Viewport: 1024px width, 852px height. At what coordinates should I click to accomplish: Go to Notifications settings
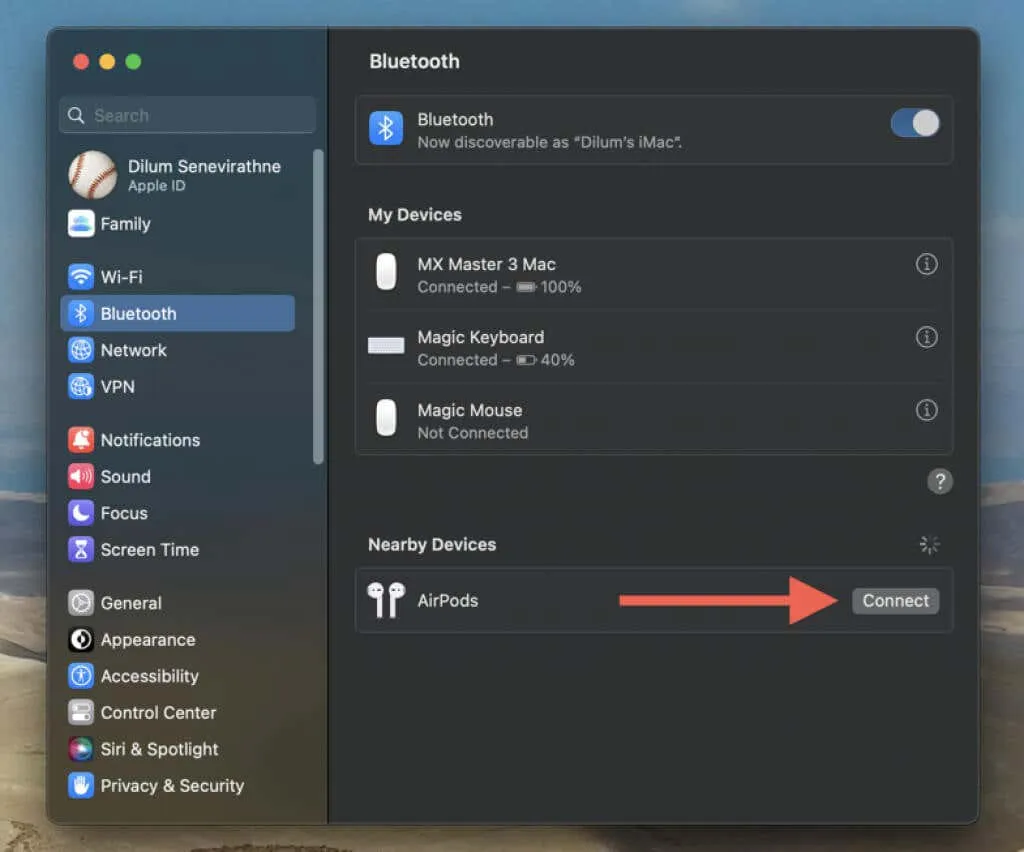(150, 440)
